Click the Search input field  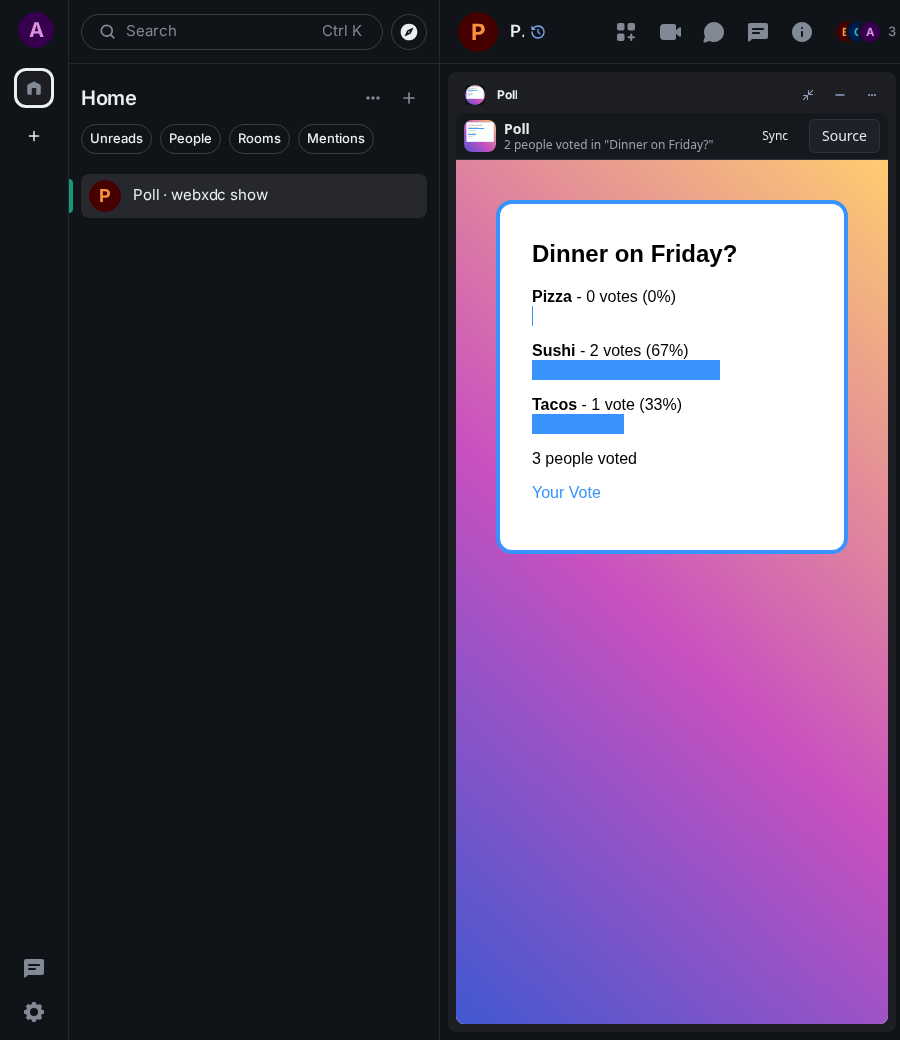(x=231, y=32)
